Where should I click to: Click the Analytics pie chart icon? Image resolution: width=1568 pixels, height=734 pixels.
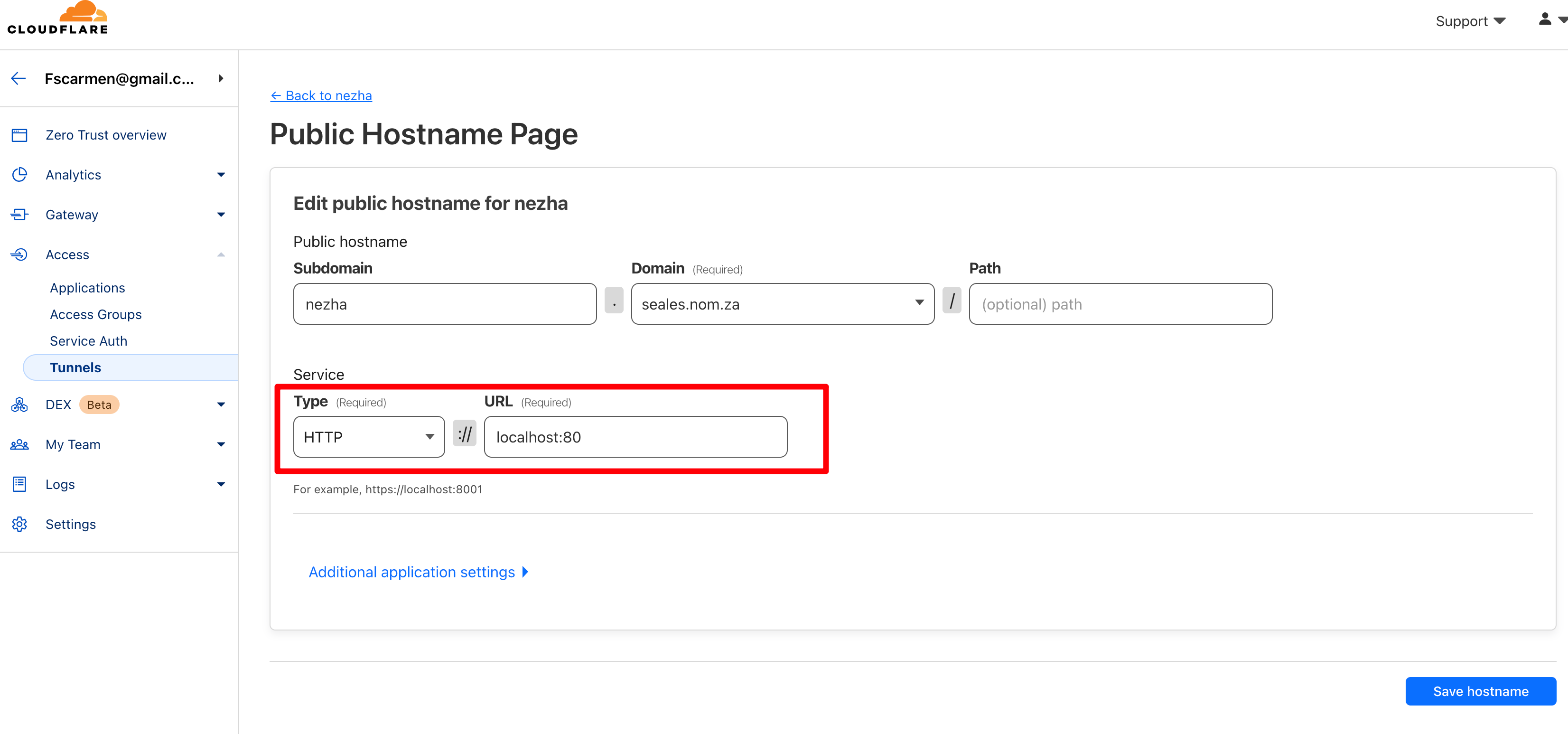click(19, 175)
